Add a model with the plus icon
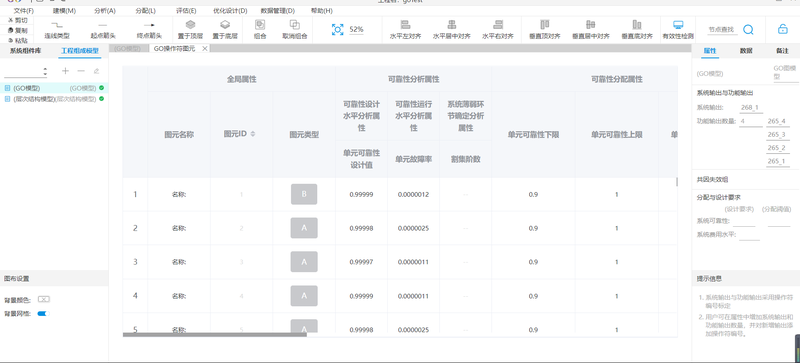The height and width of the screenshot is (363, 800). (65, 71)
